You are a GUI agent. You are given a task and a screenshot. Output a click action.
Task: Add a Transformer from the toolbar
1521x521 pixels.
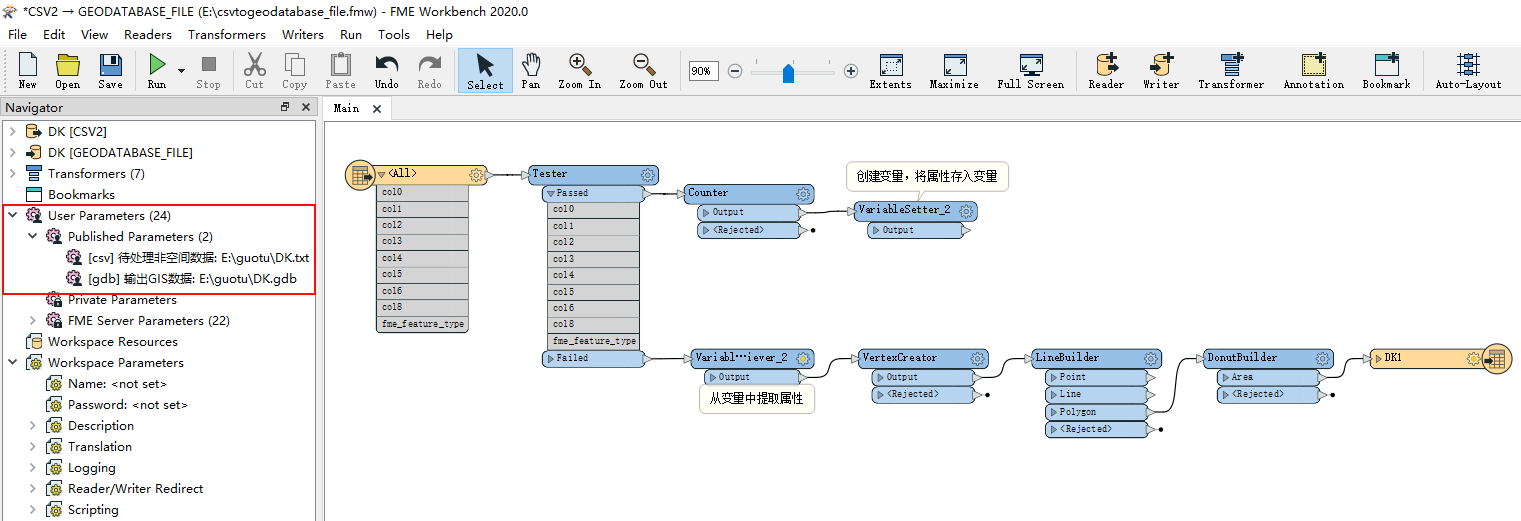[1231, 66]
